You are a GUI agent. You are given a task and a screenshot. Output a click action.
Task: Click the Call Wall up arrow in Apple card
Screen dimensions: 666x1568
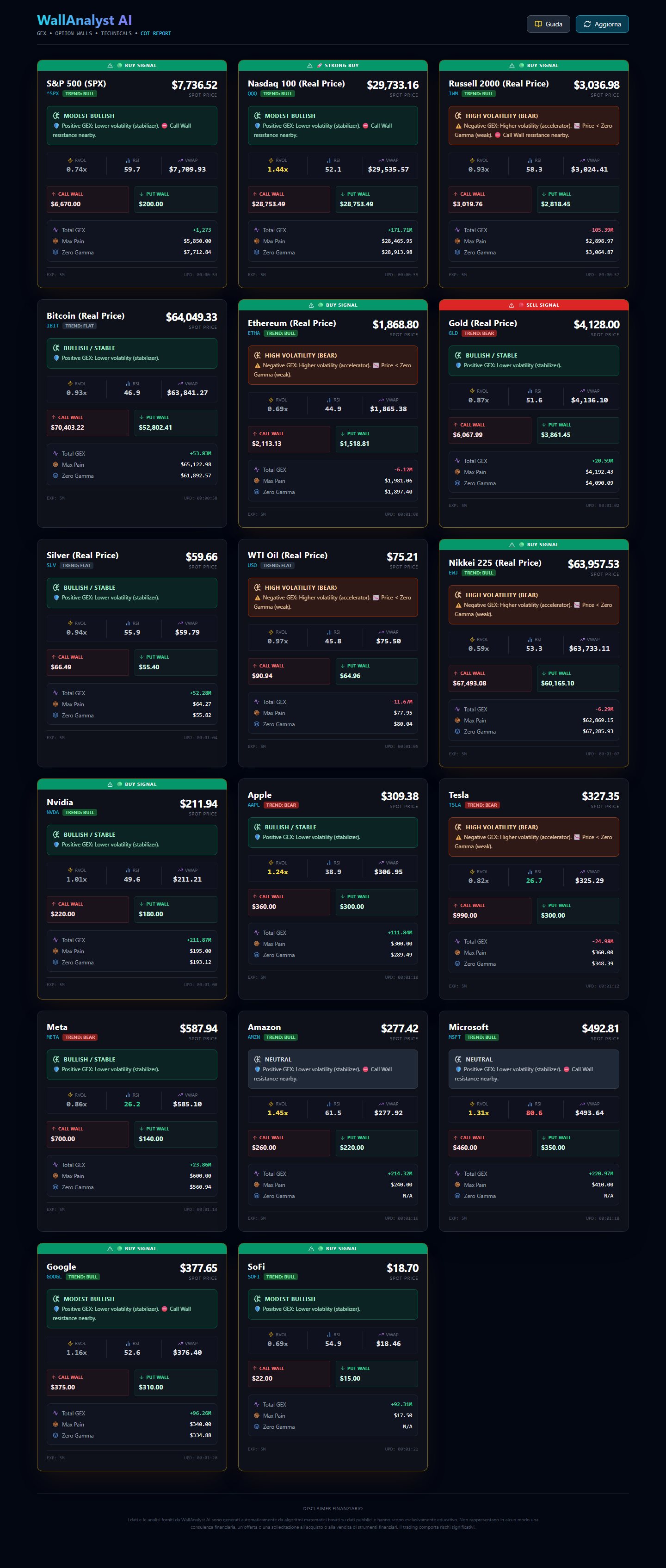click(254, 896)
